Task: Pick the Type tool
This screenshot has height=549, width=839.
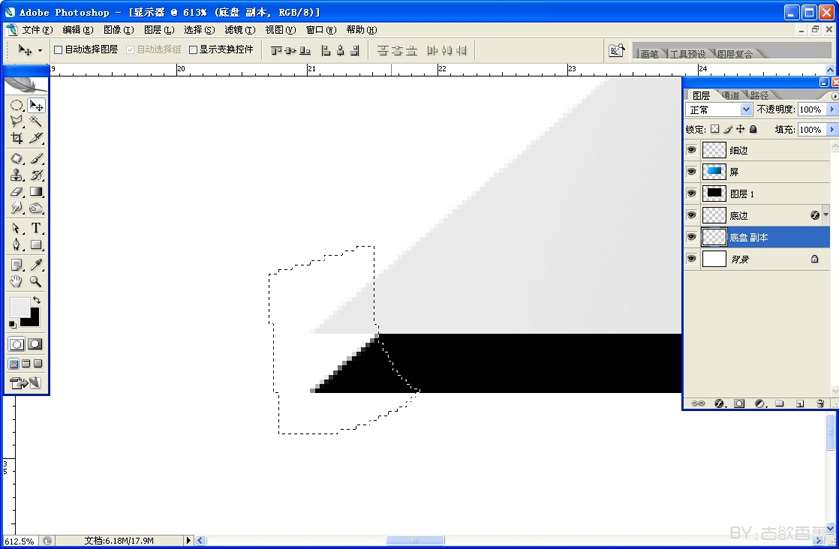Action: point(36,228)
